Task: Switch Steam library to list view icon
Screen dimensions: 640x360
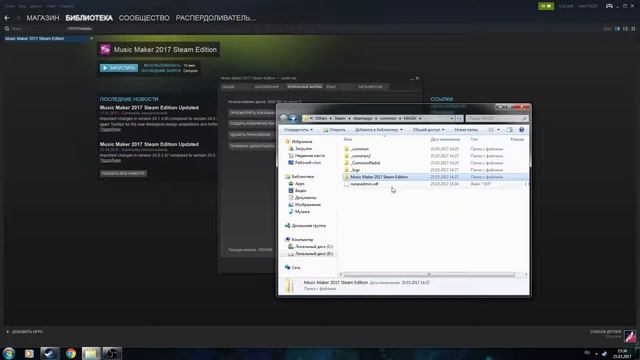Action: [x=625, y=29]
